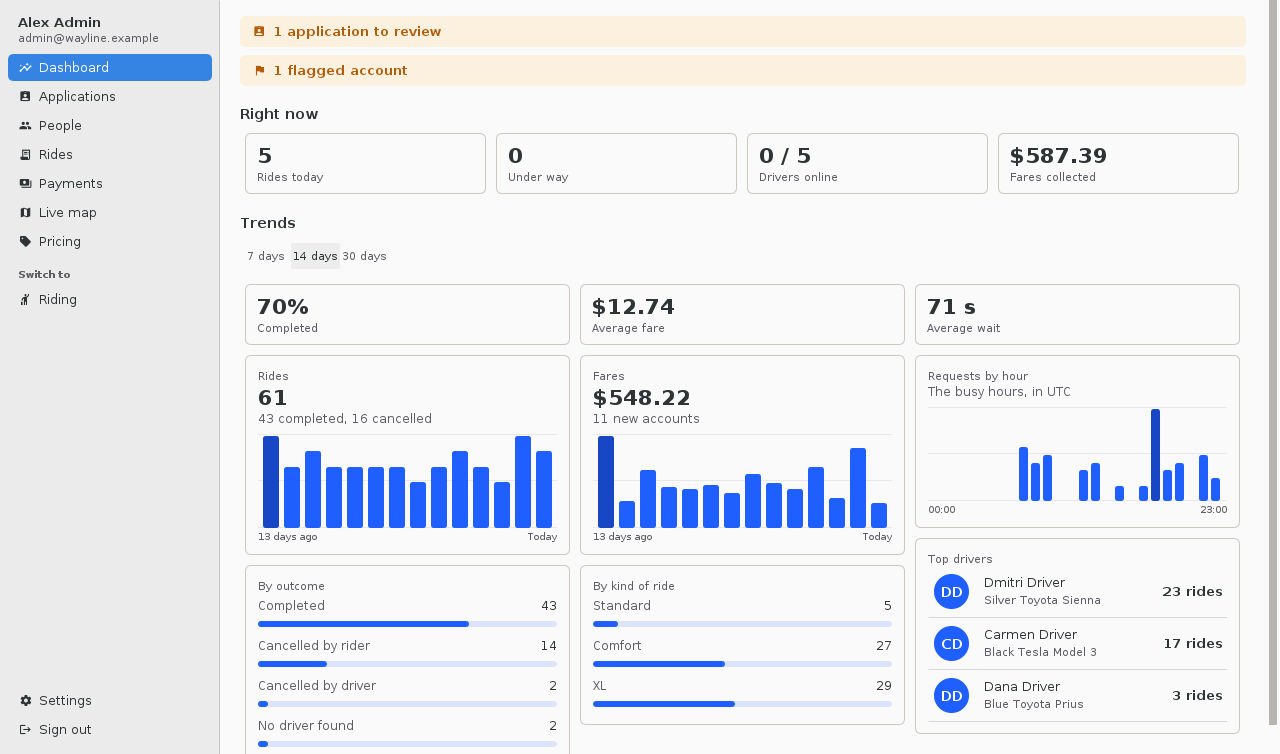Click the flag icon in flagged account banner
Screen dimensions: 1280x754
259,71
